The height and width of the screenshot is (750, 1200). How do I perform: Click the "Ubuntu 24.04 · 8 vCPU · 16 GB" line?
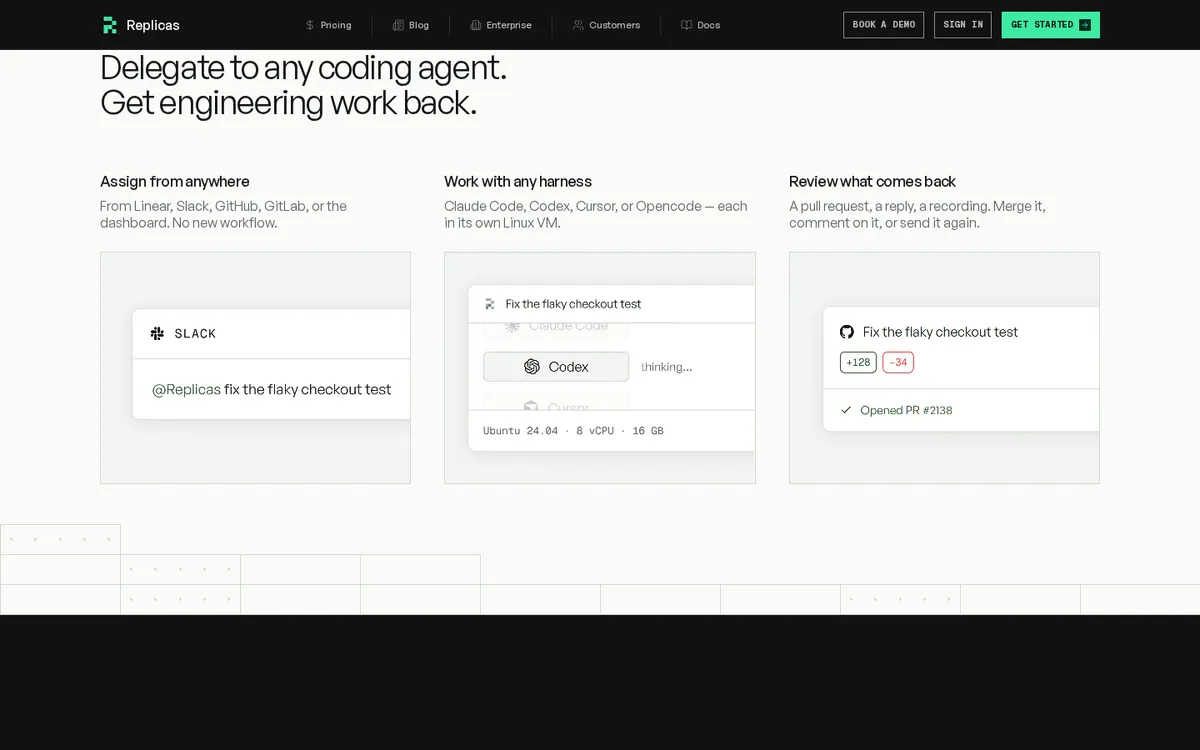573,431
